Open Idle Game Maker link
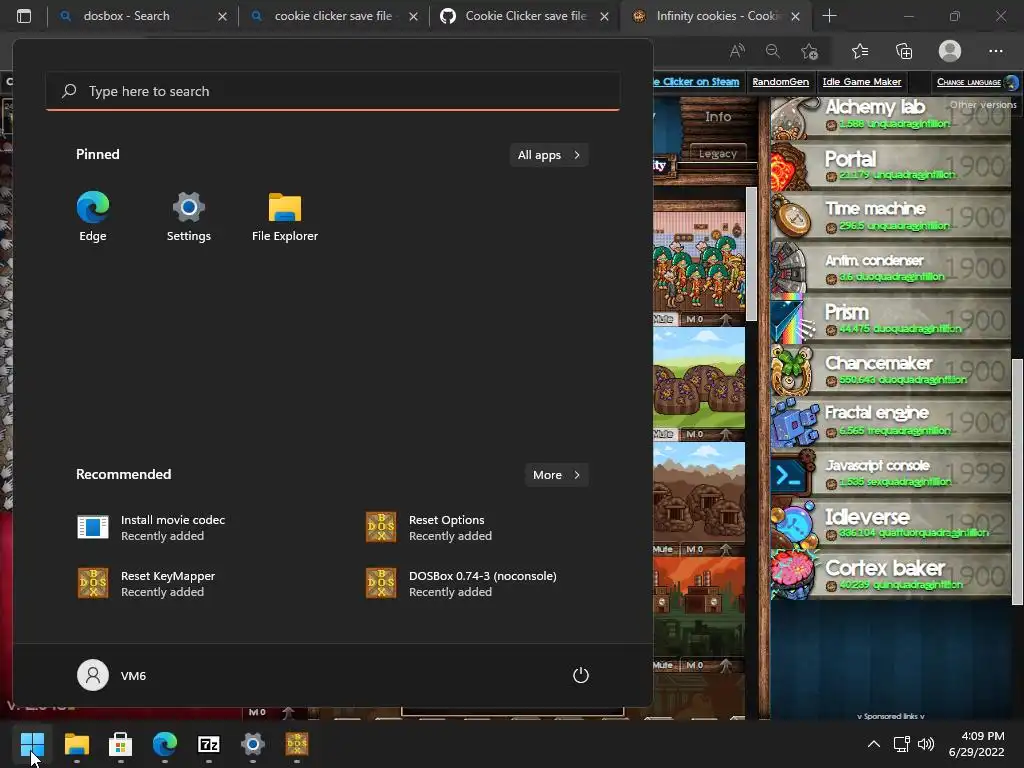 [x=861, y=82]
